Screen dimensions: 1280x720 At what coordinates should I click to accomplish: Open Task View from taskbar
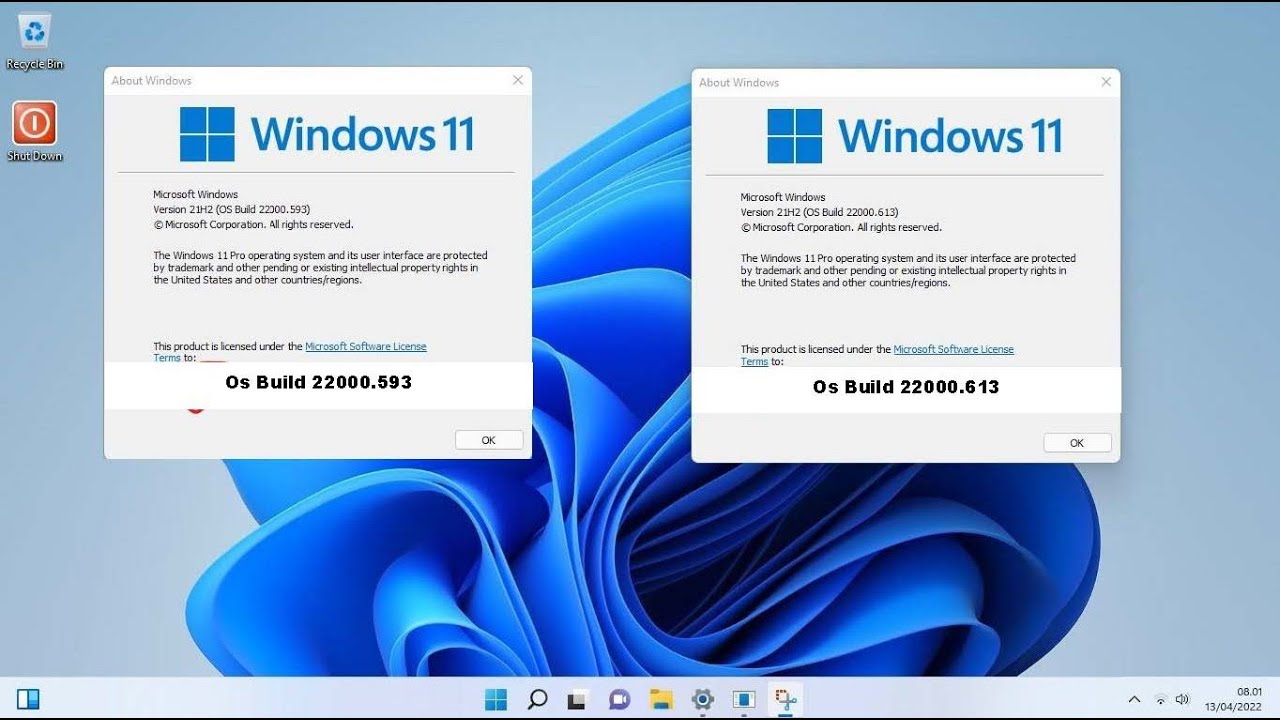tap(577, 699)
